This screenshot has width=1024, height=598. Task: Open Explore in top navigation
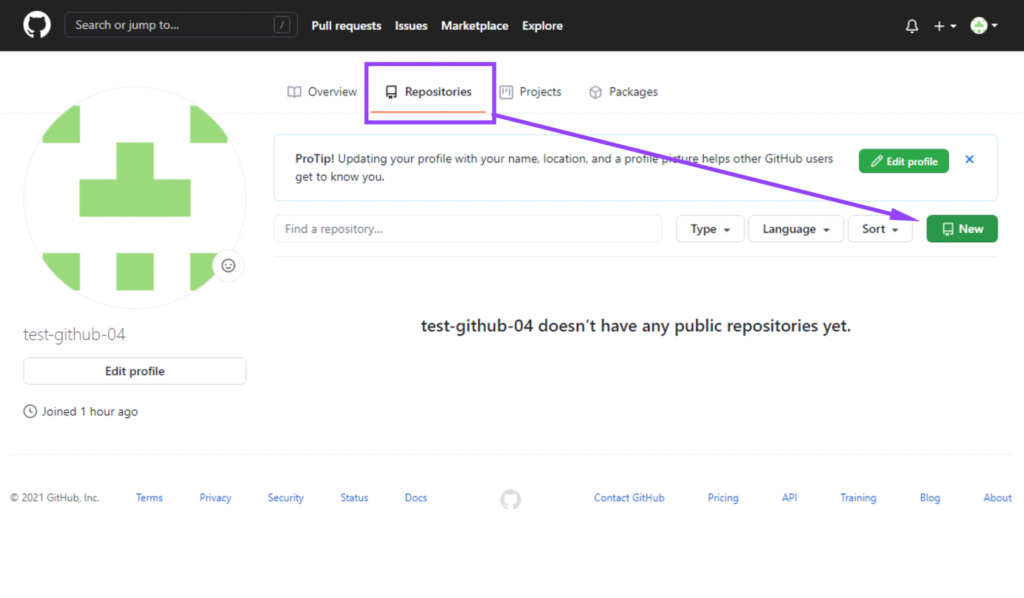[x=542, y=25]
